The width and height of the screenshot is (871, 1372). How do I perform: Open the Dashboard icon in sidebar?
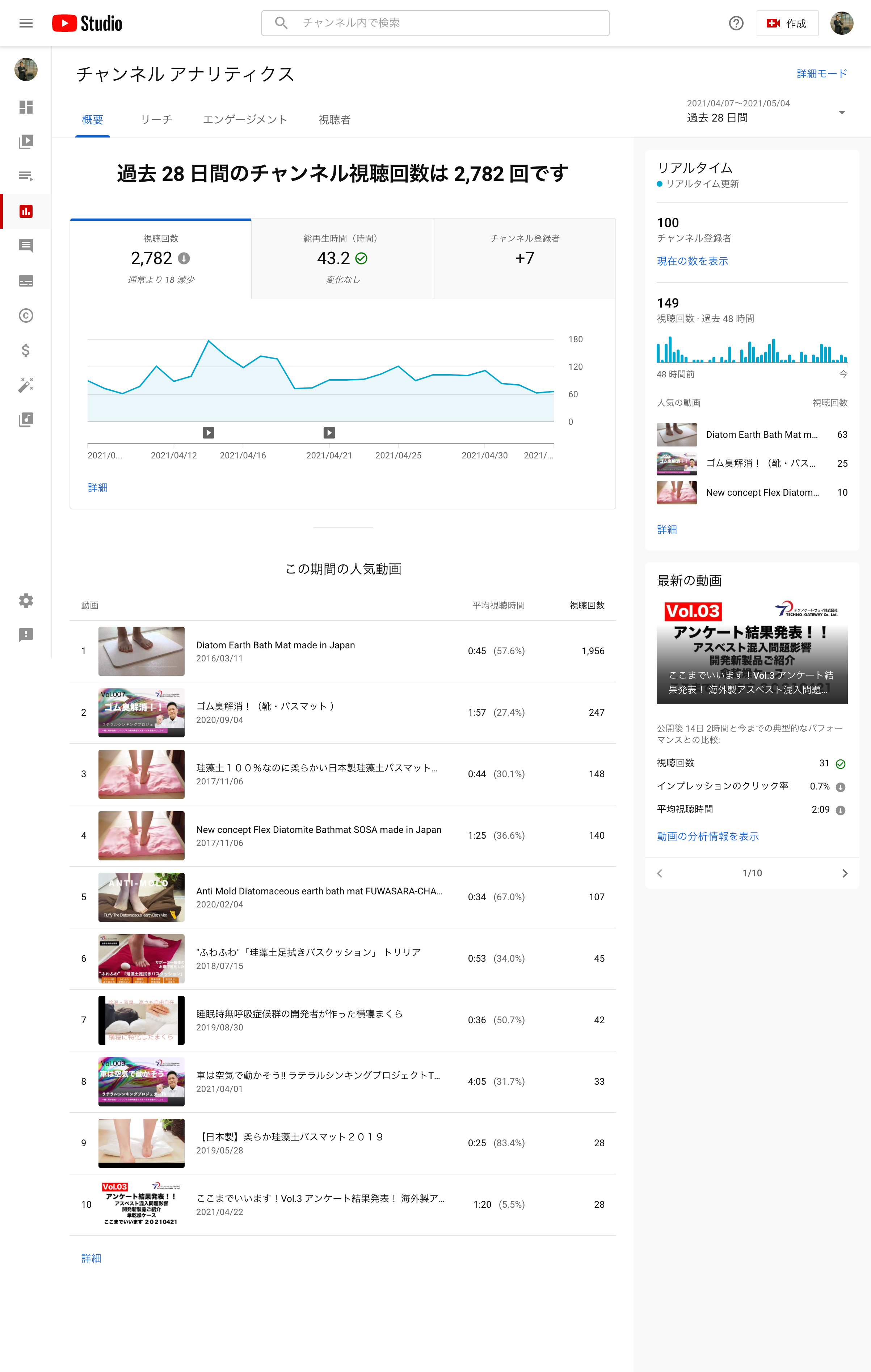pos(26,107)
